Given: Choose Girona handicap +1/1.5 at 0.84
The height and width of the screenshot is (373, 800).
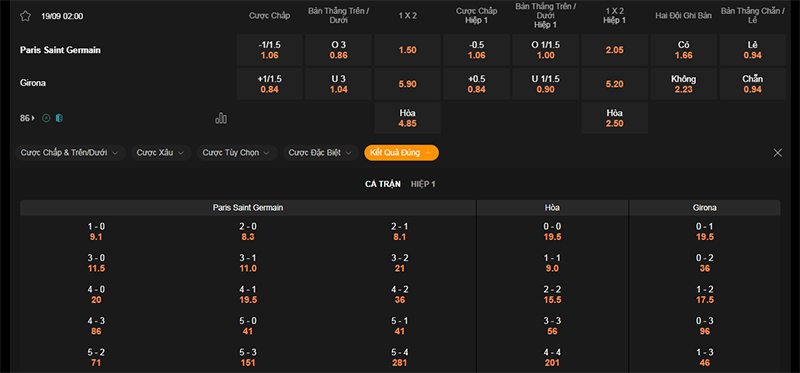Looking at the screenshot, I should coord(269,84).
